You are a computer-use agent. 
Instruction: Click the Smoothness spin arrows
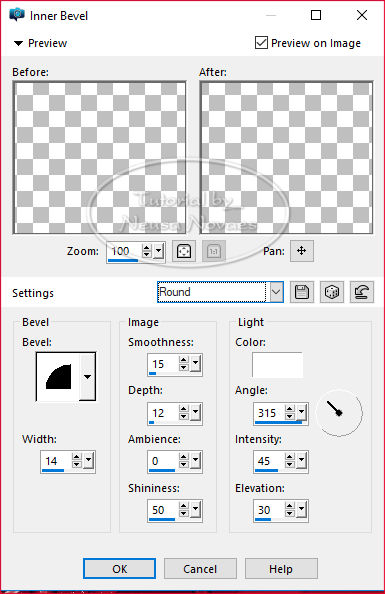point(183,364)
